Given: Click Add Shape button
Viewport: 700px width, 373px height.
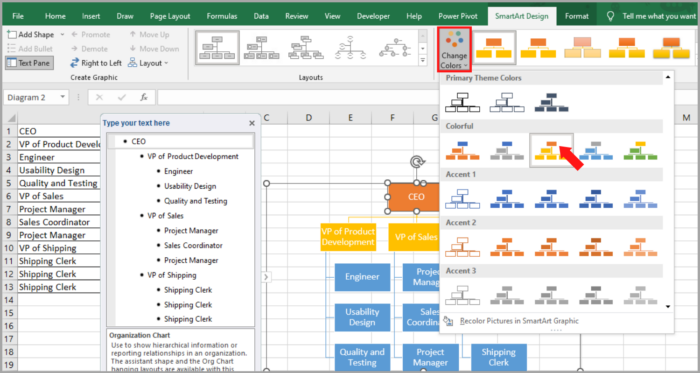Looking at the screenshot, I should point(30,34).
